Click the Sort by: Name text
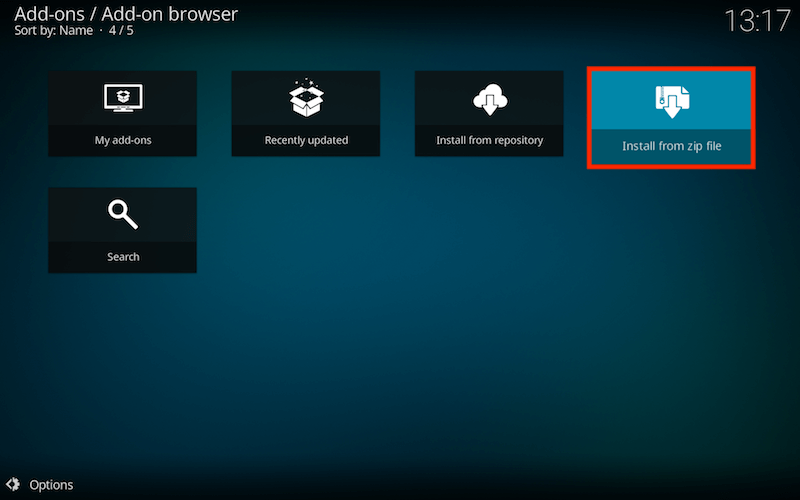The image size is (800, 500). (54, 31)
